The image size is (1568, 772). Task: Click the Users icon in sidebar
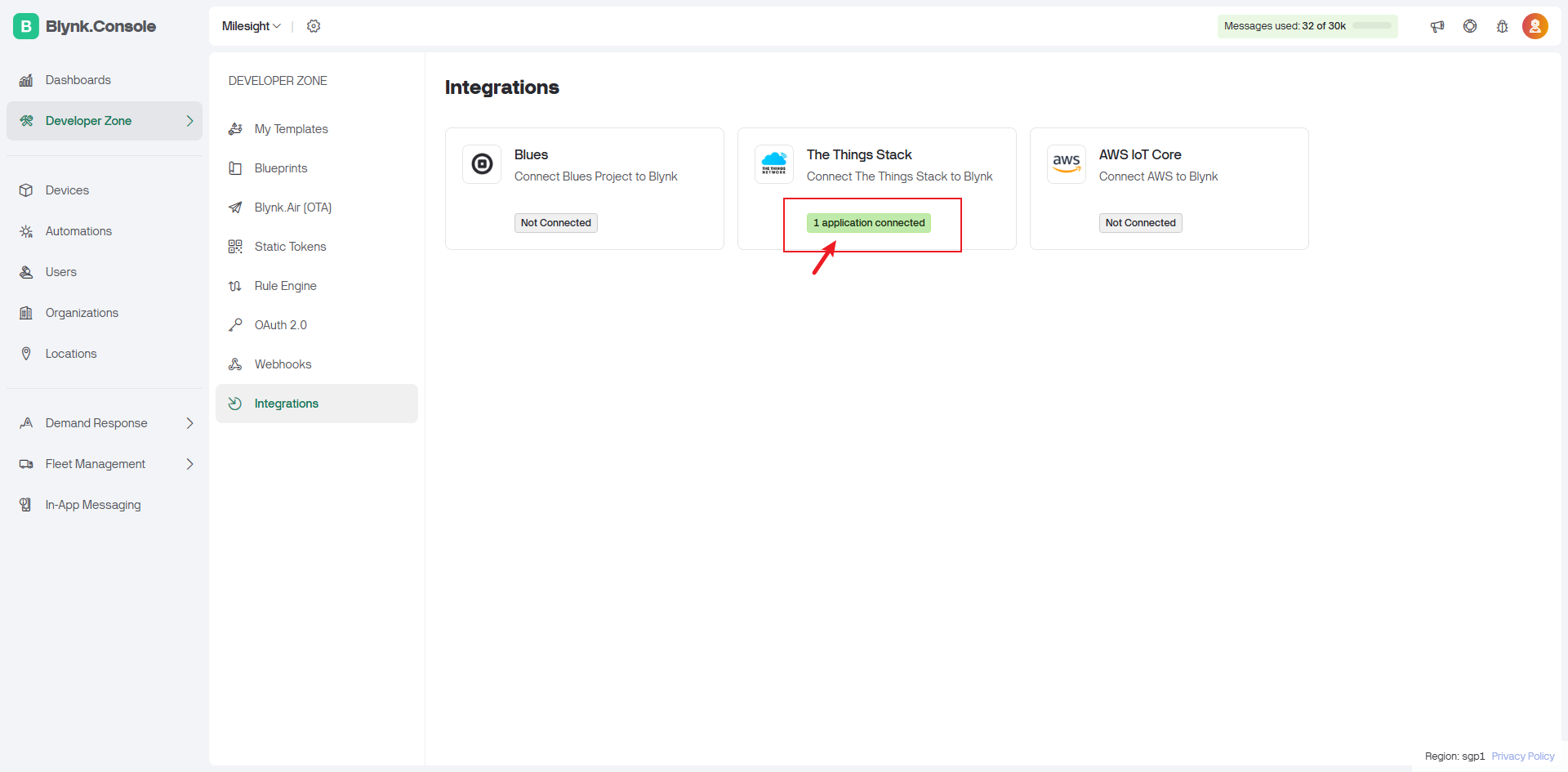26,272
